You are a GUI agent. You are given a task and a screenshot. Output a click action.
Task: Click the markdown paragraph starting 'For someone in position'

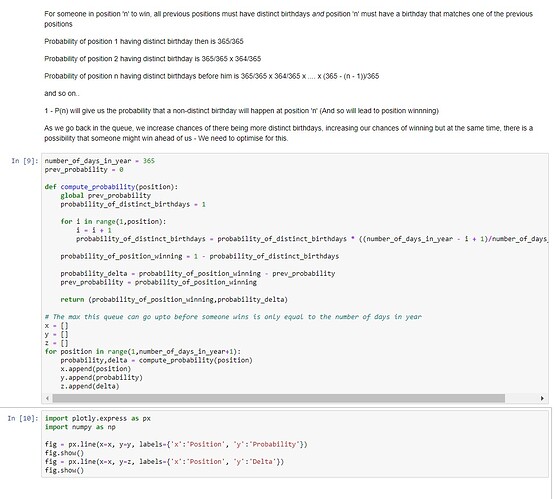pyautogui.click(x=288, y=19)
